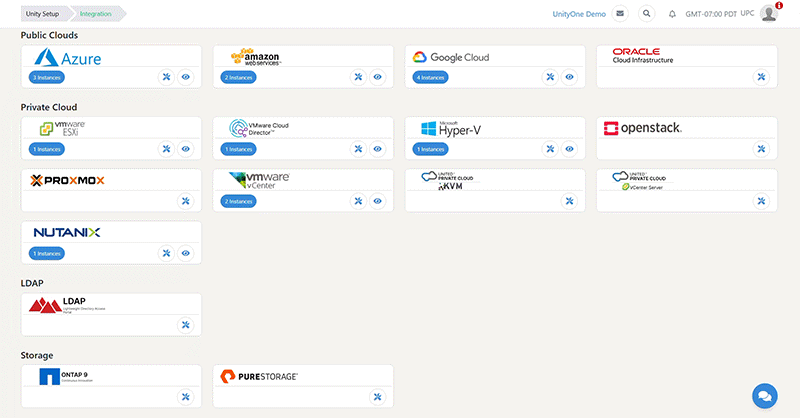This screenshot has width=800, height=418.
Task: View VMware vCenter instances eye icon
Action: (x=378, y=201)
